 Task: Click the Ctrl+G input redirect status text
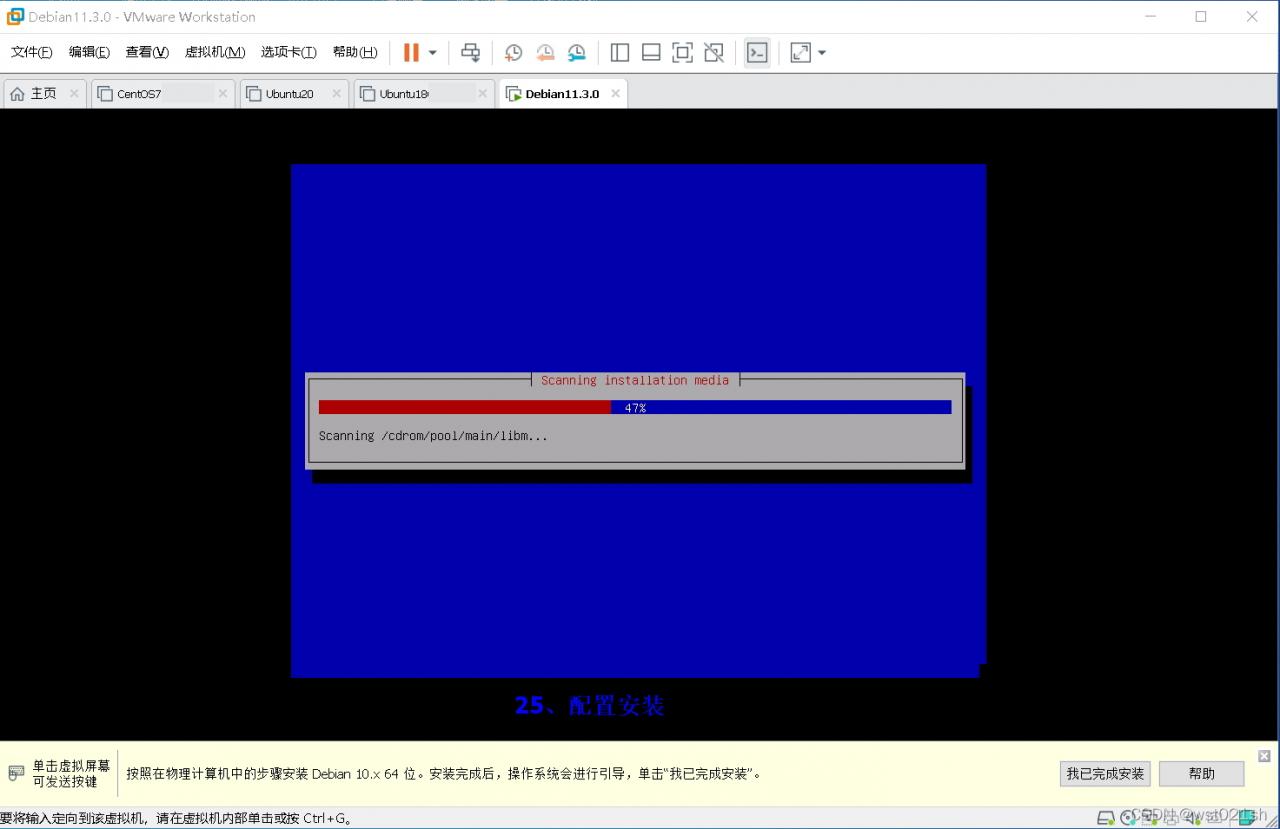[x=176, y=819]
